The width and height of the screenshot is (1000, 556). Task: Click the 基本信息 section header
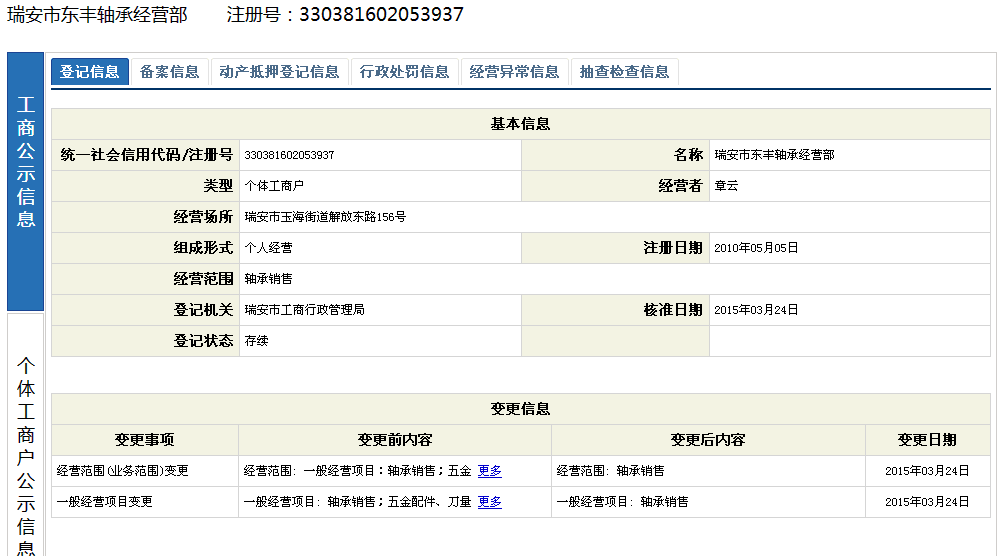coord(520,124)
